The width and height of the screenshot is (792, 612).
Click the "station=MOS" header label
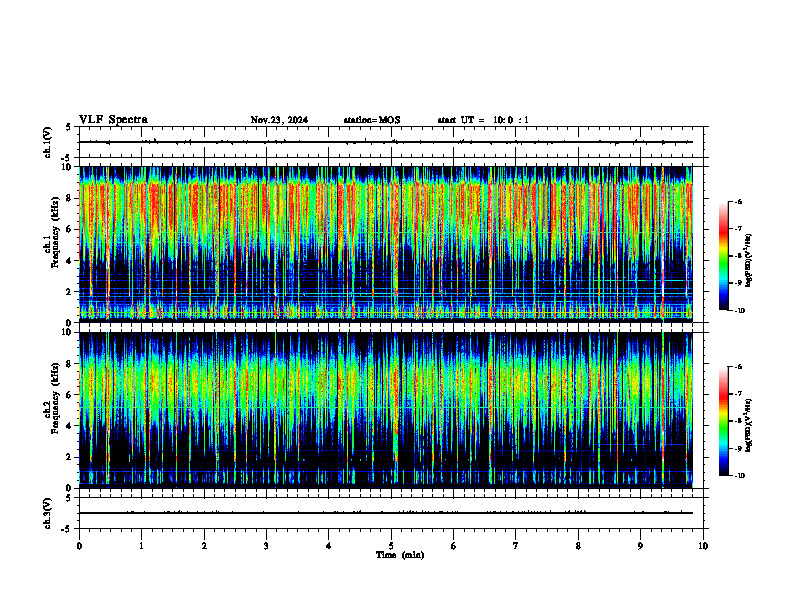point(372,120)
